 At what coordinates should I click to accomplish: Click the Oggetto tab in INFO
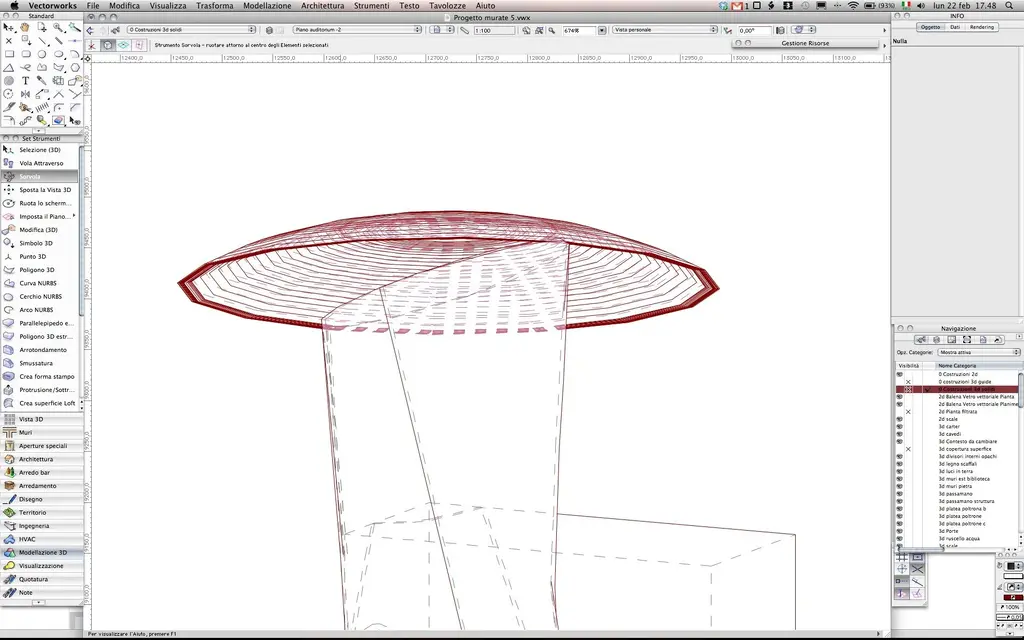pos(930,27)
